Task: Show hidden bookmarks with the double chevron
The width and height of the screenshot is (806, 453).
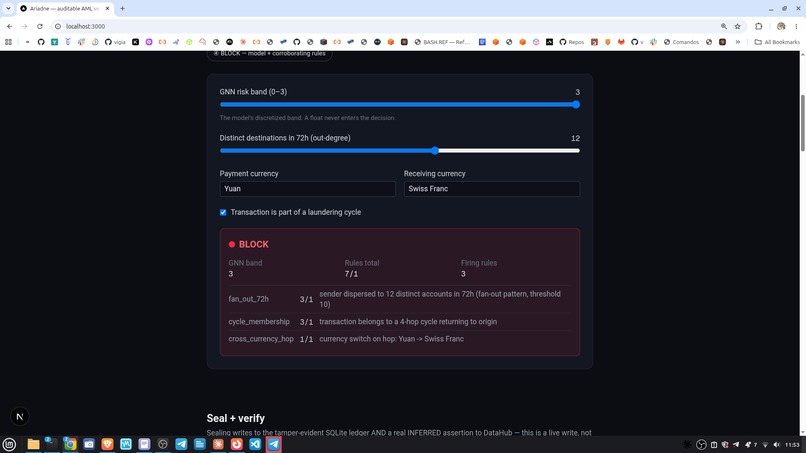Action: coord(738,42)
